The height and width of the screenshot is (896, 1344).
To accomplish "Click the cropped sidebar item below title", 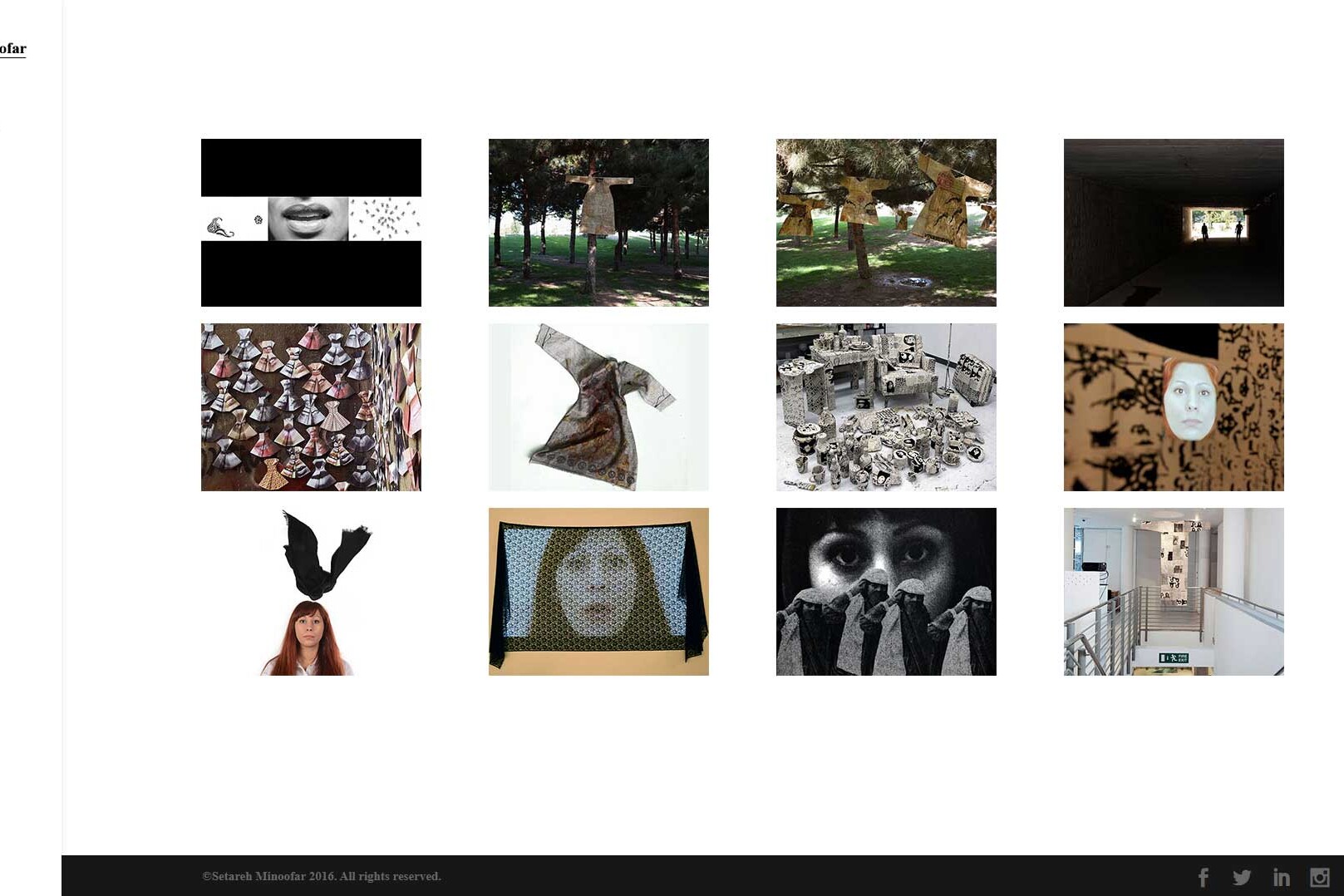I will pos(2,128).
